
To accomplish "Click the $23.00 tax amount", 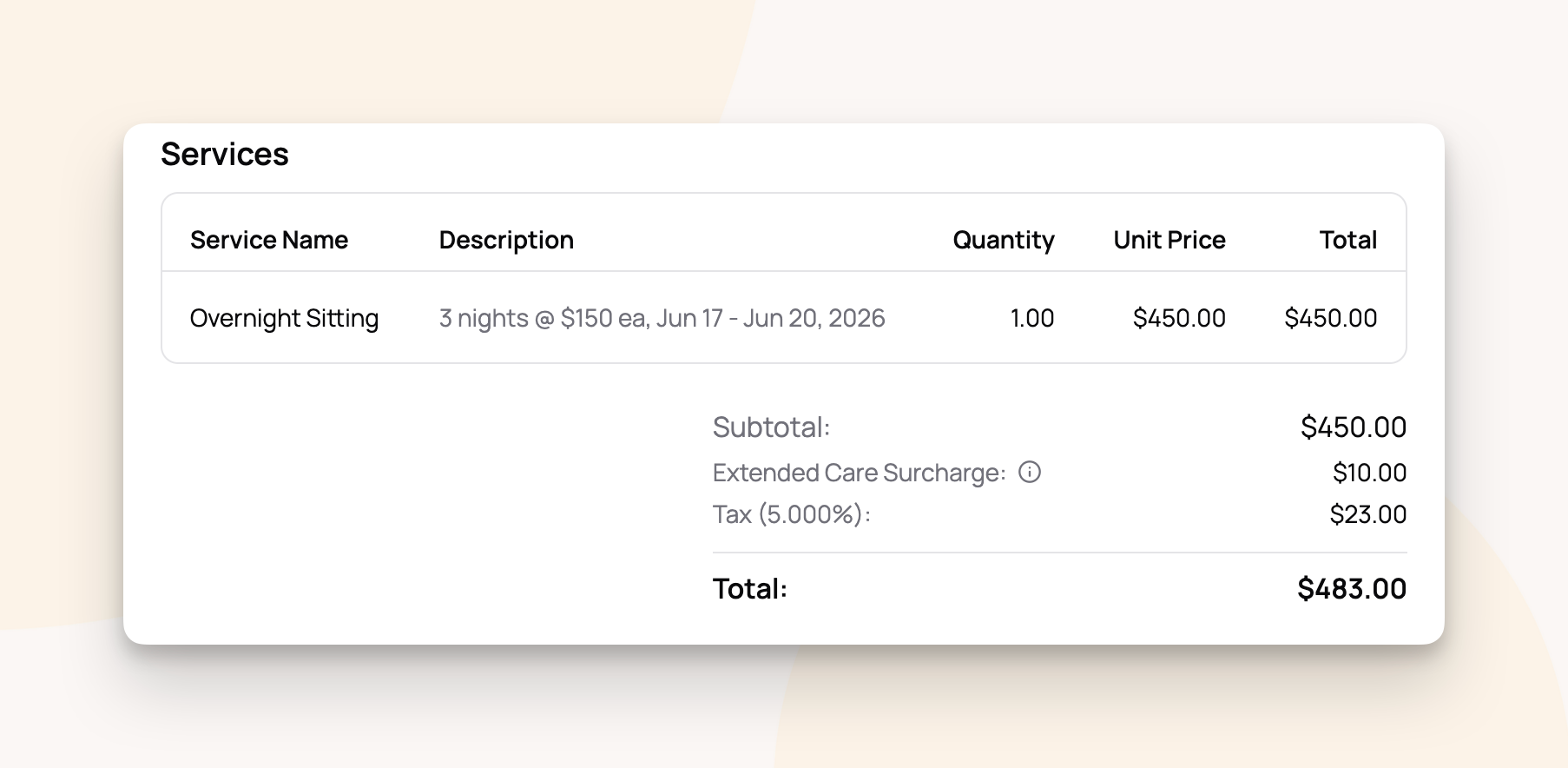I will tap(1368, 514).
